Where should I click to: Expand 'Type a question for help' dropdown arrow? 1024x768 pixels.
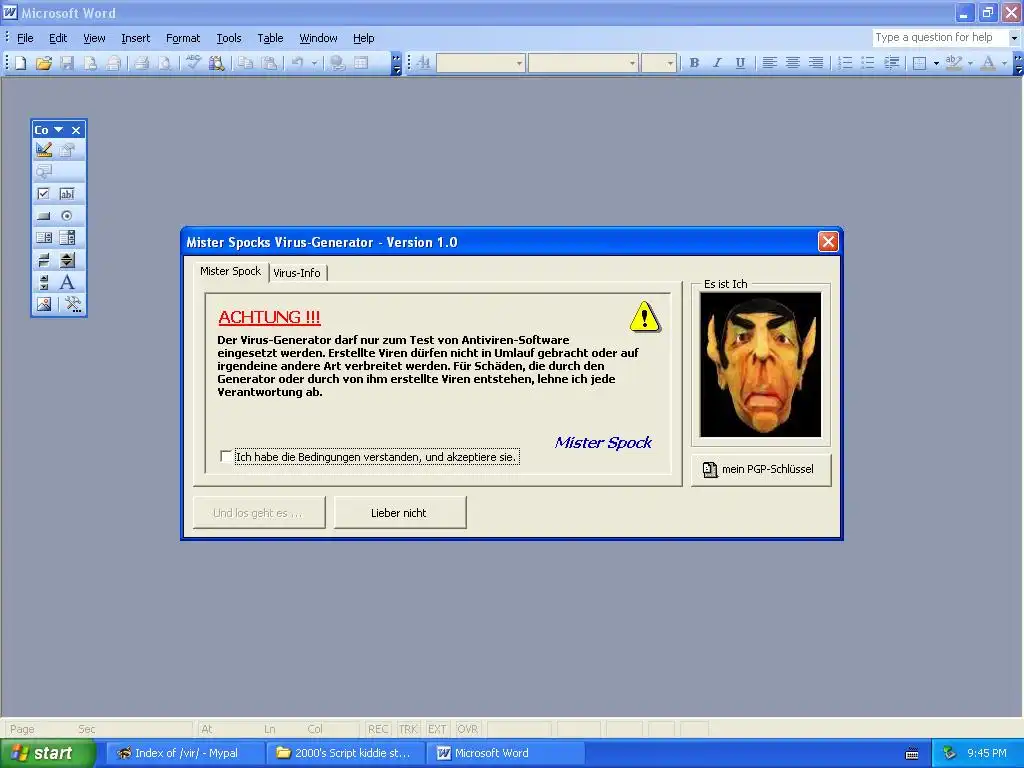click(x=1014, y=38)
